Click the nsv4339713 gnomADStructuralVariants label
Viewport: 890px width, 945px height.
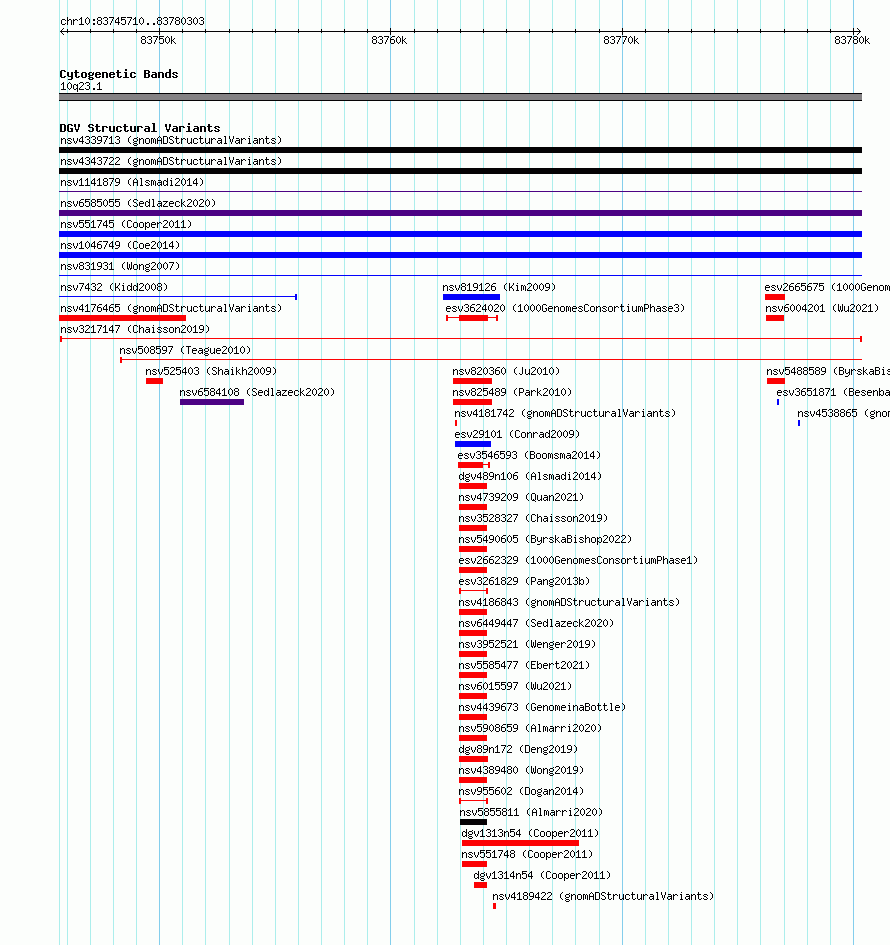click(171, 140)
